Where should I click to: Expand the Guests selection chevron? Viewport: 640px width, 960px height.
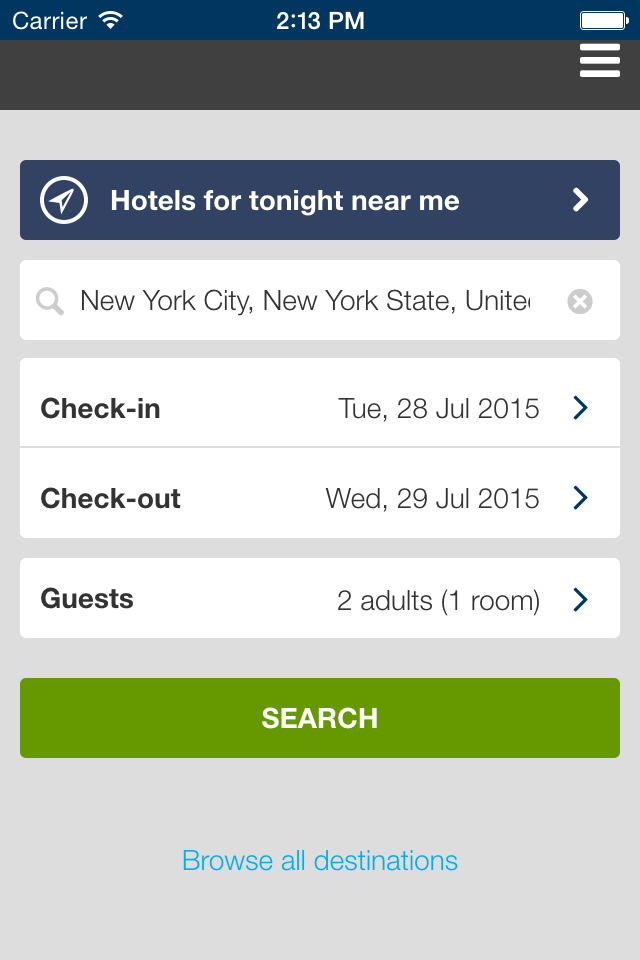click(581, 599)
